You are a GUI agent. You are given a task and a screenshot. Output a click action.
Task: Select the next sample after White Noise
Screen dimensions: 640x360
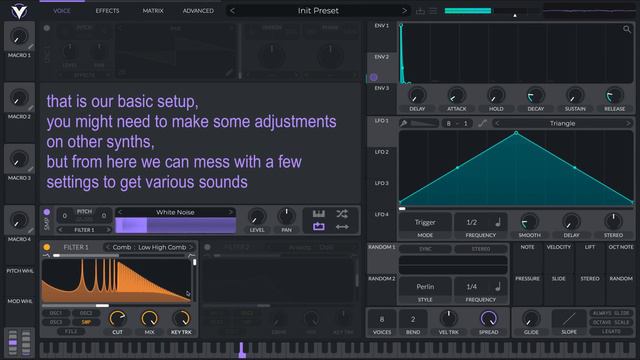tap(231, 212)
